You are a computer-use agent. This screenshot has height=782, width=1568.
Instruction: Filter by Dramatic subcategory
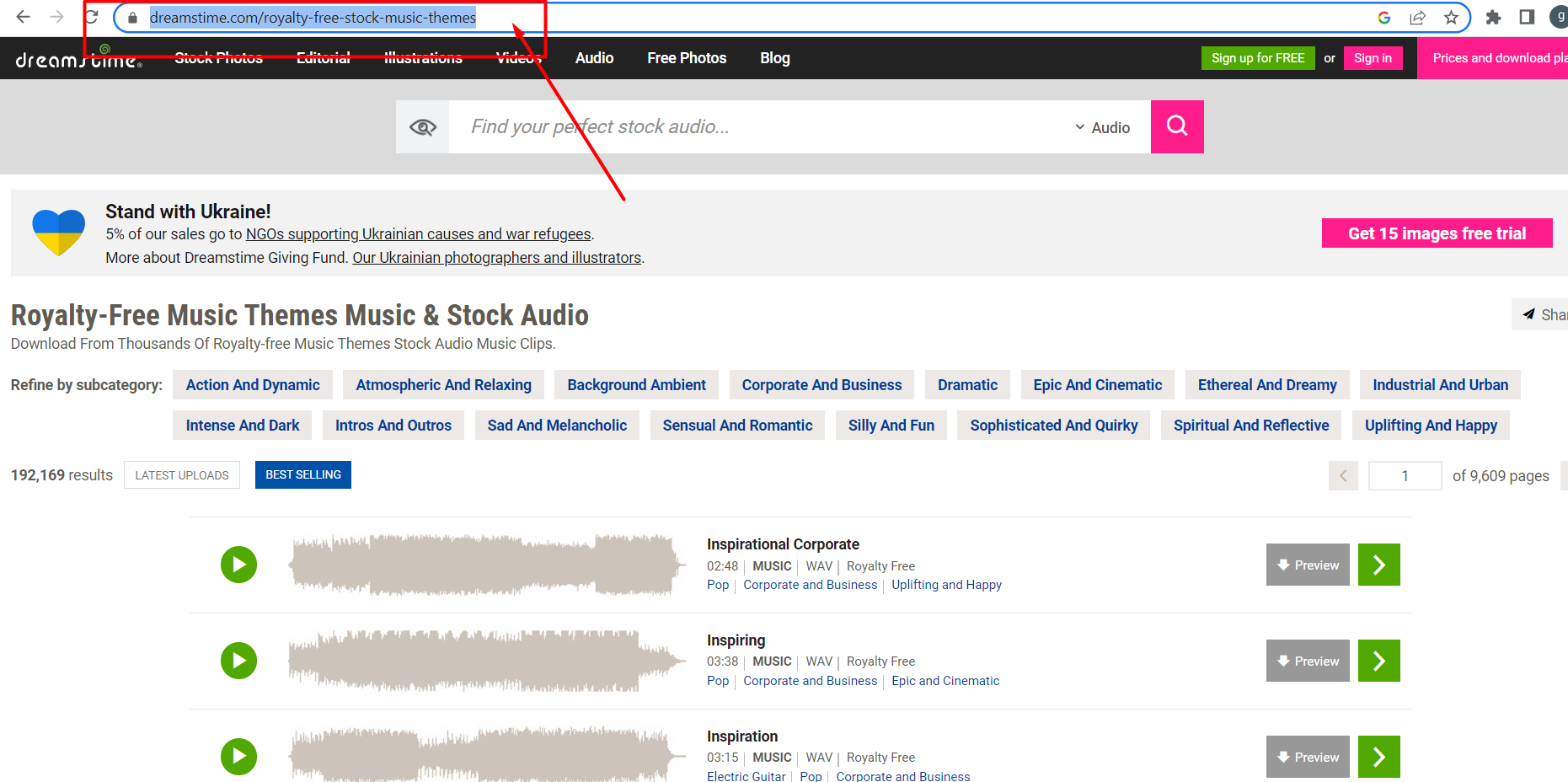tap(967, 385)
